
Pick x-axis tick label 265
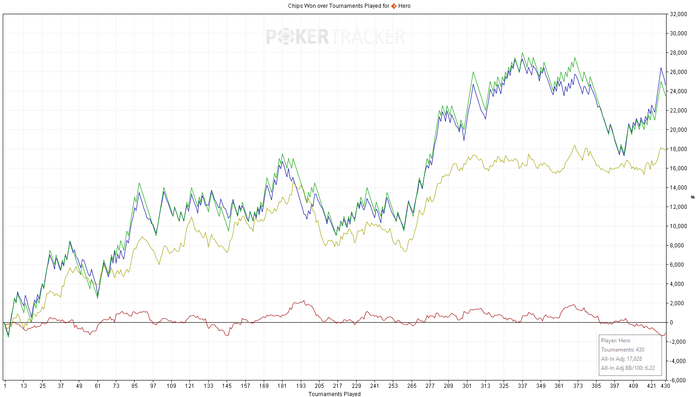[412, 385]
